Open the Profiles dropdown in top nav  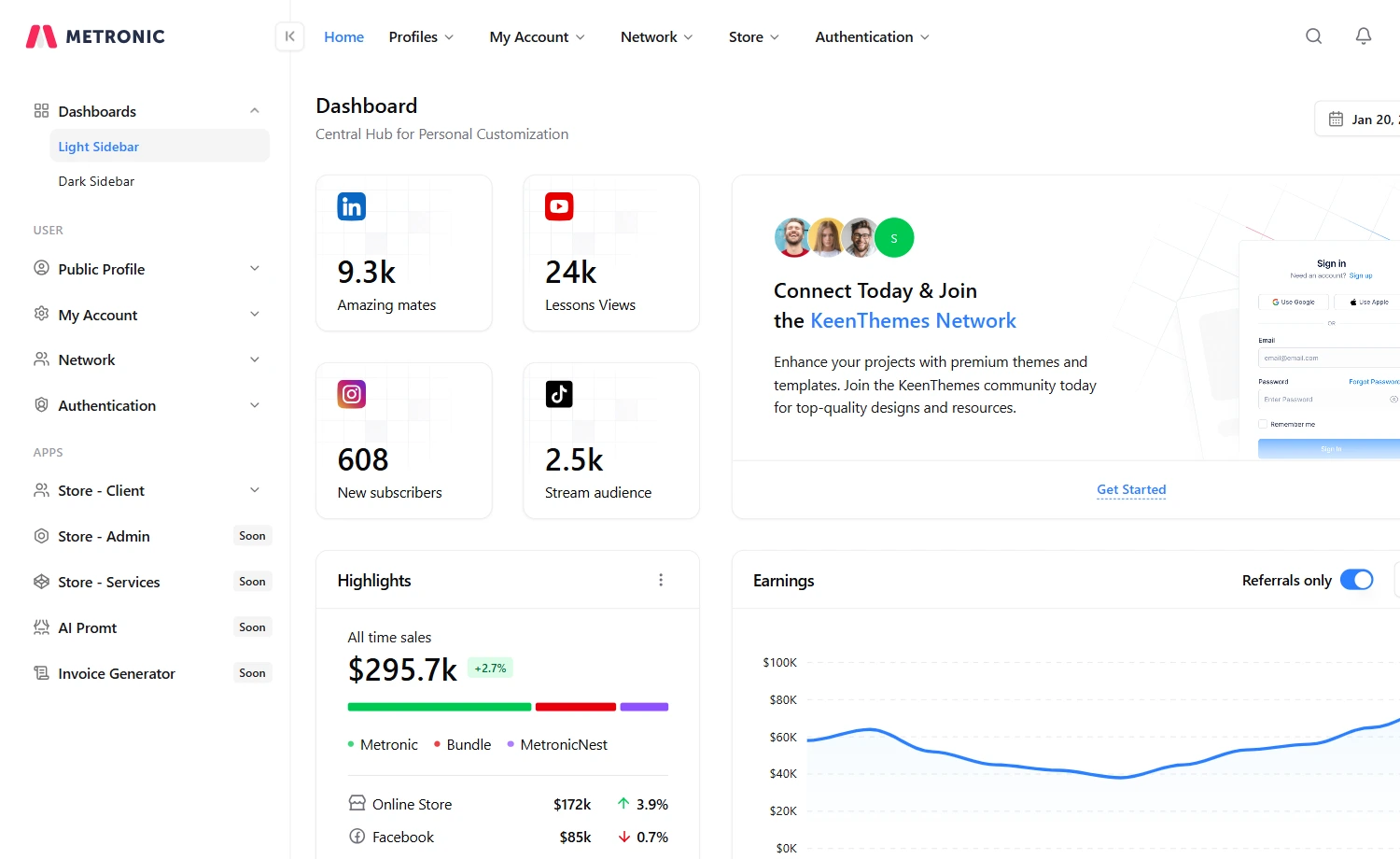422,36
